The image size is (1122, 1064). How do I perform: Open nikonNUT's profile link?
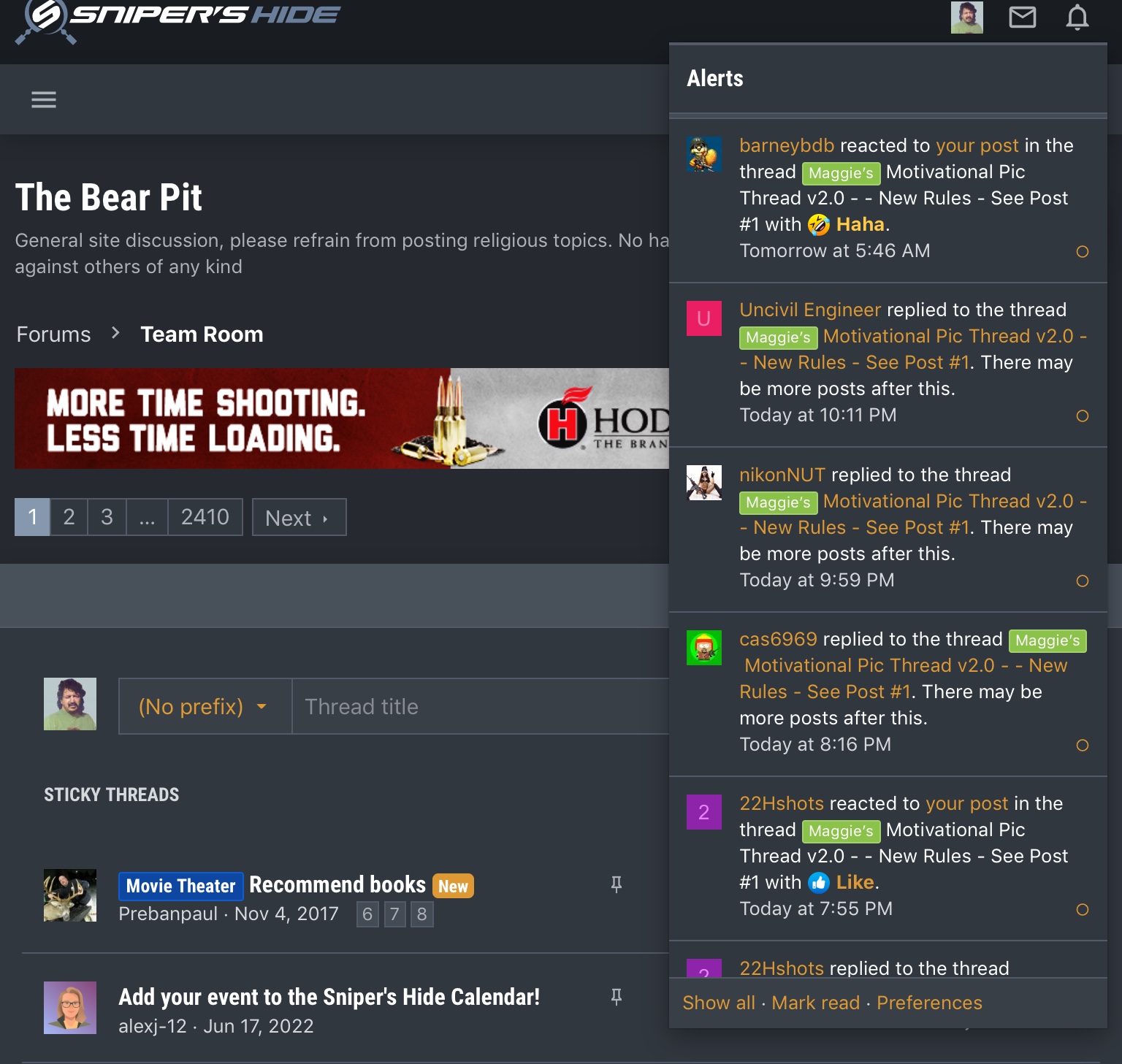[782, 475]
